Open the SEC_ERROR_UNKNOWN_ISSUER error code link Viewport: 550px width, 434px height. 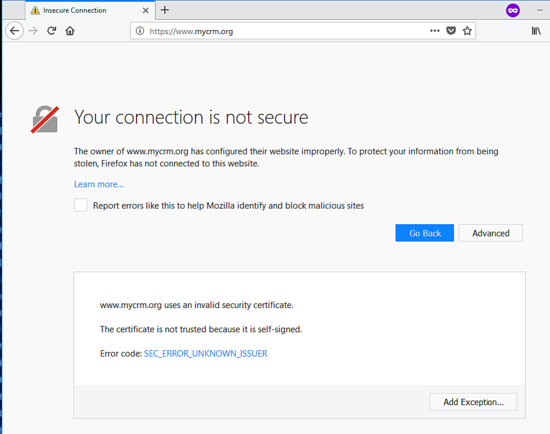pyautogui.click(x=206, y=353)
